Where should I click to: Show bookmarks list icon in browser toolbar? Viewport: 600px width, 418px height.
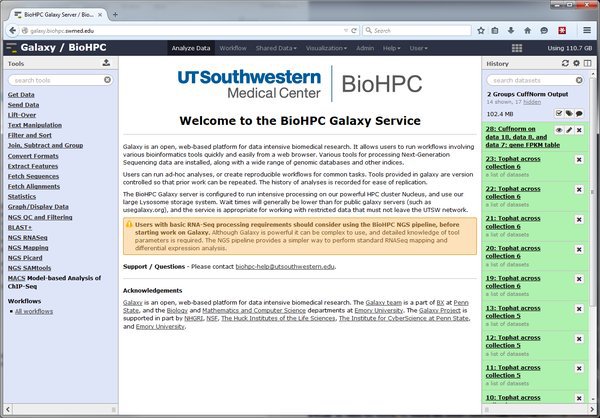pos(495,31)
